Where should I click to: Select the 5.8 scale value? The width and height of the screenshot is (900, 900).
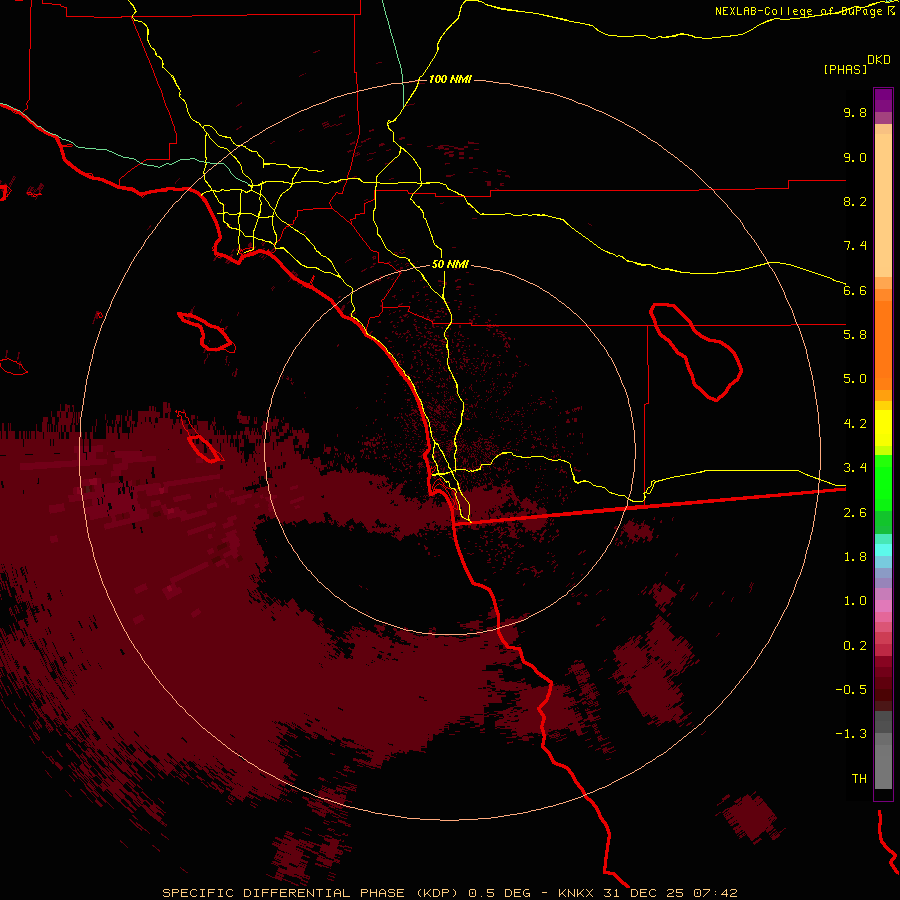click(855, 335)
